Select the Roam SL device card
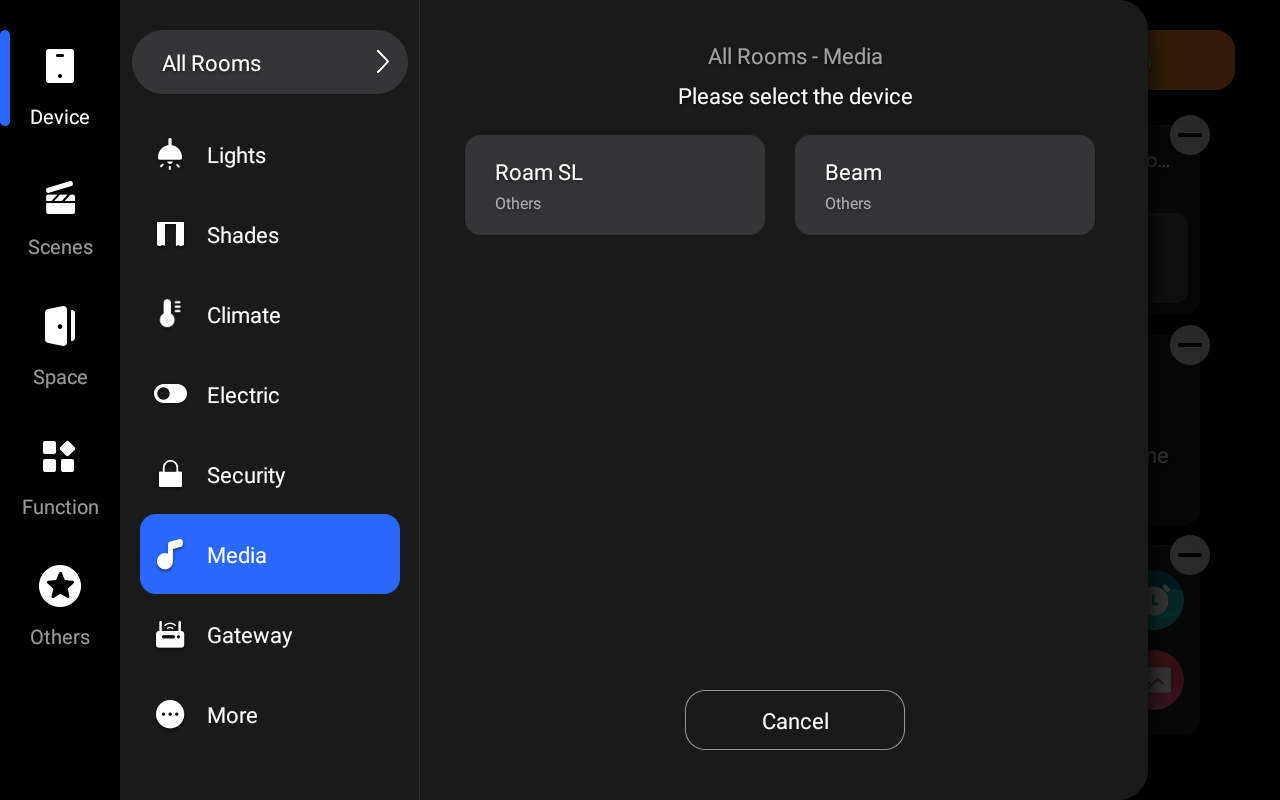The image size is (1280, 800). tap(615, 185)
